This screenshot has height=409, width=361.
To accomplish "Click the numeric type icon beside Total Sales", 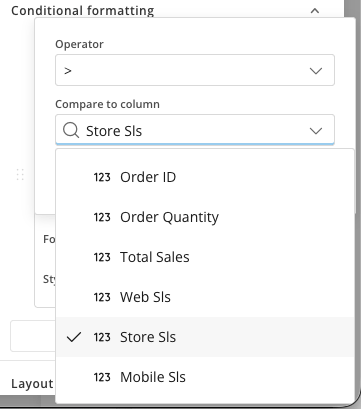I will pos(102,257).
